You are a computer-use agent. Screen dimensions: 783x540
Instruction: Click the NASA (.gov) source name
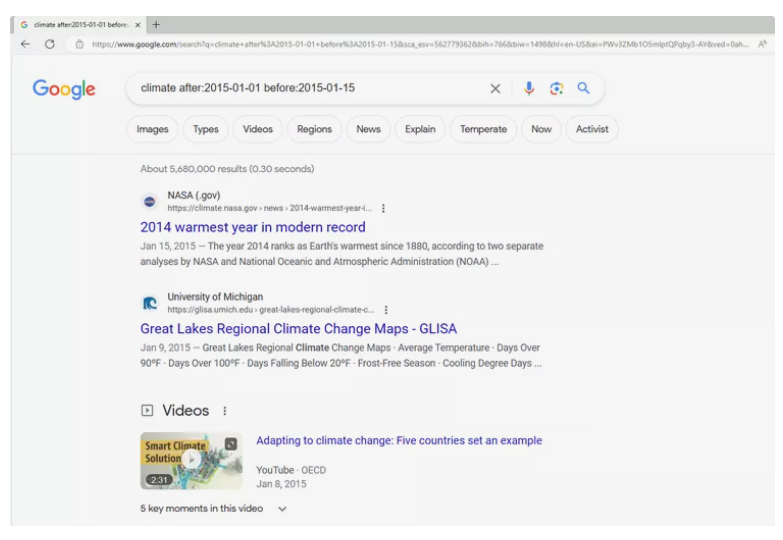(x=194, y=195)
